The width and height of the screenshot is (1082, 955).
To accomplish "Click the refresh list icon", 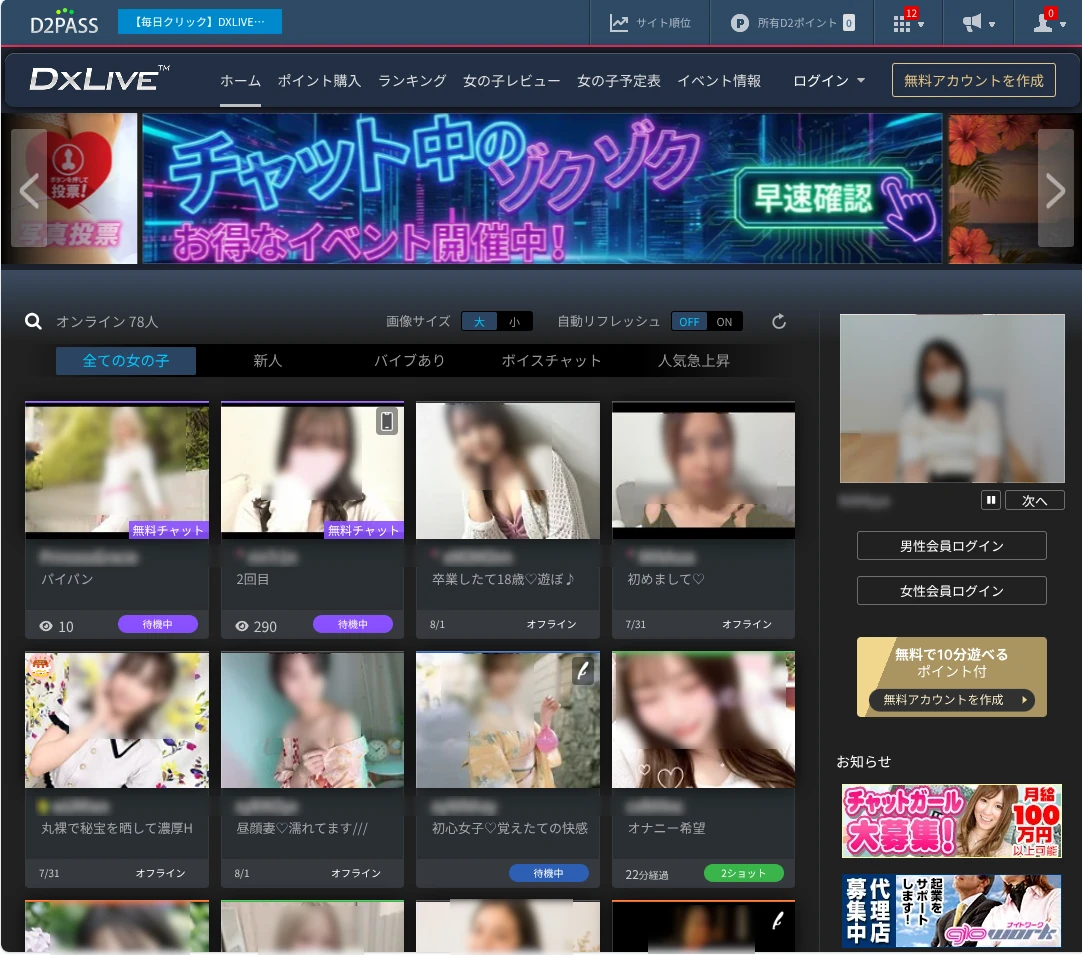I will pos(779,322).
